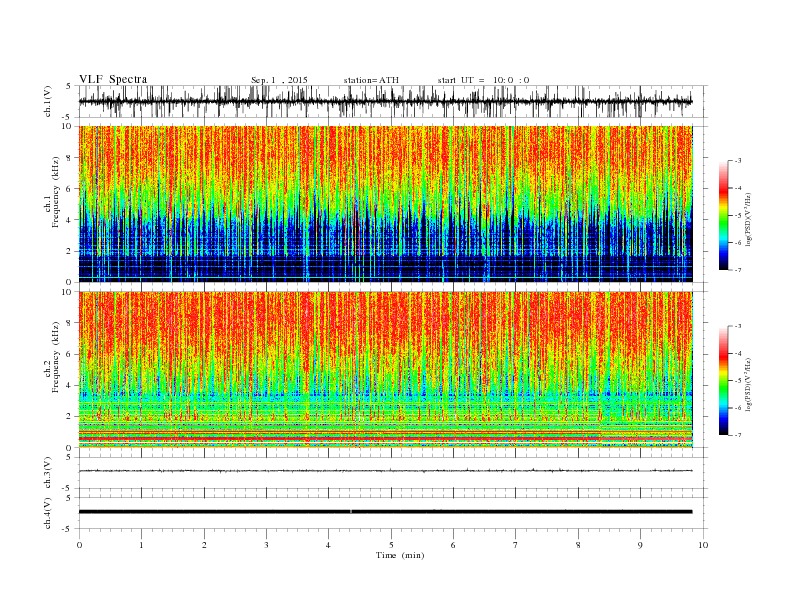Click the ch.2 colorbar 'log(PSD)(V²/Hz)' label
The height and width of the screenshot is (612, 792).
(x=749, y=385)
